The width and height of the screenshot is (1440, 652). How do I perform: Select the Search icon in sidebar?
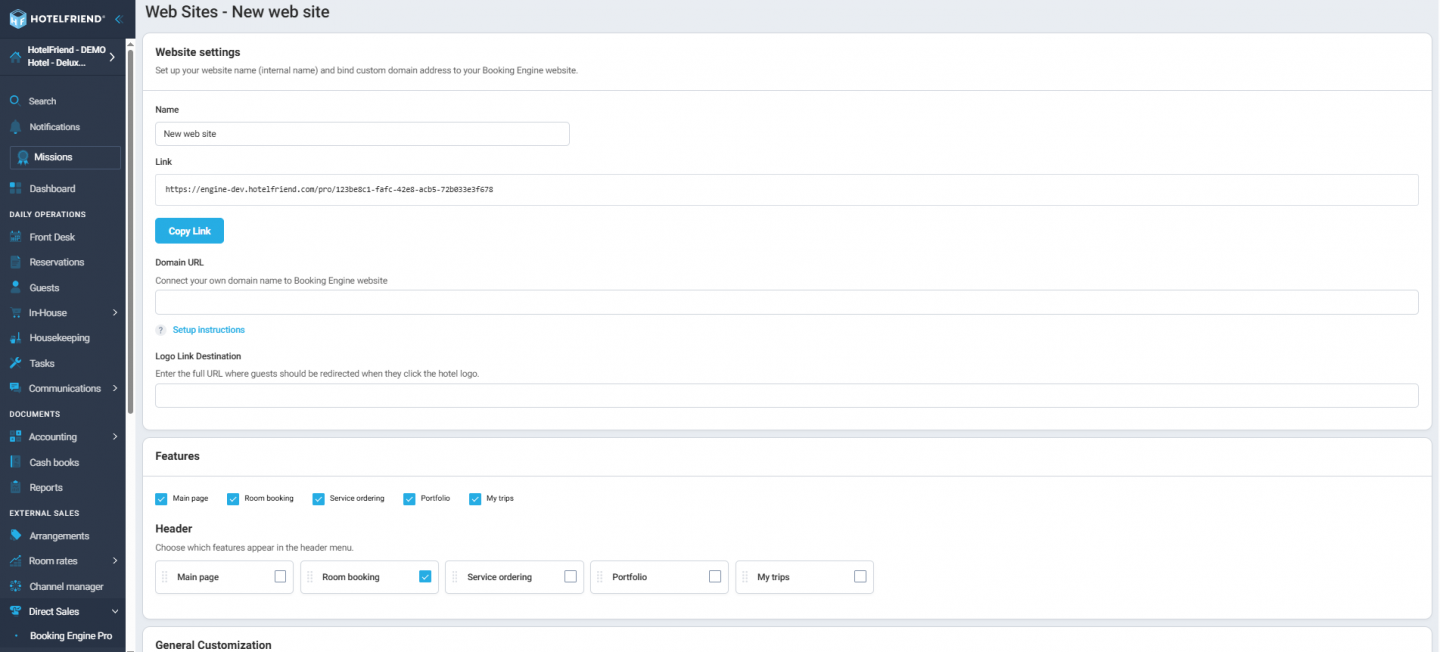point(16,100)
